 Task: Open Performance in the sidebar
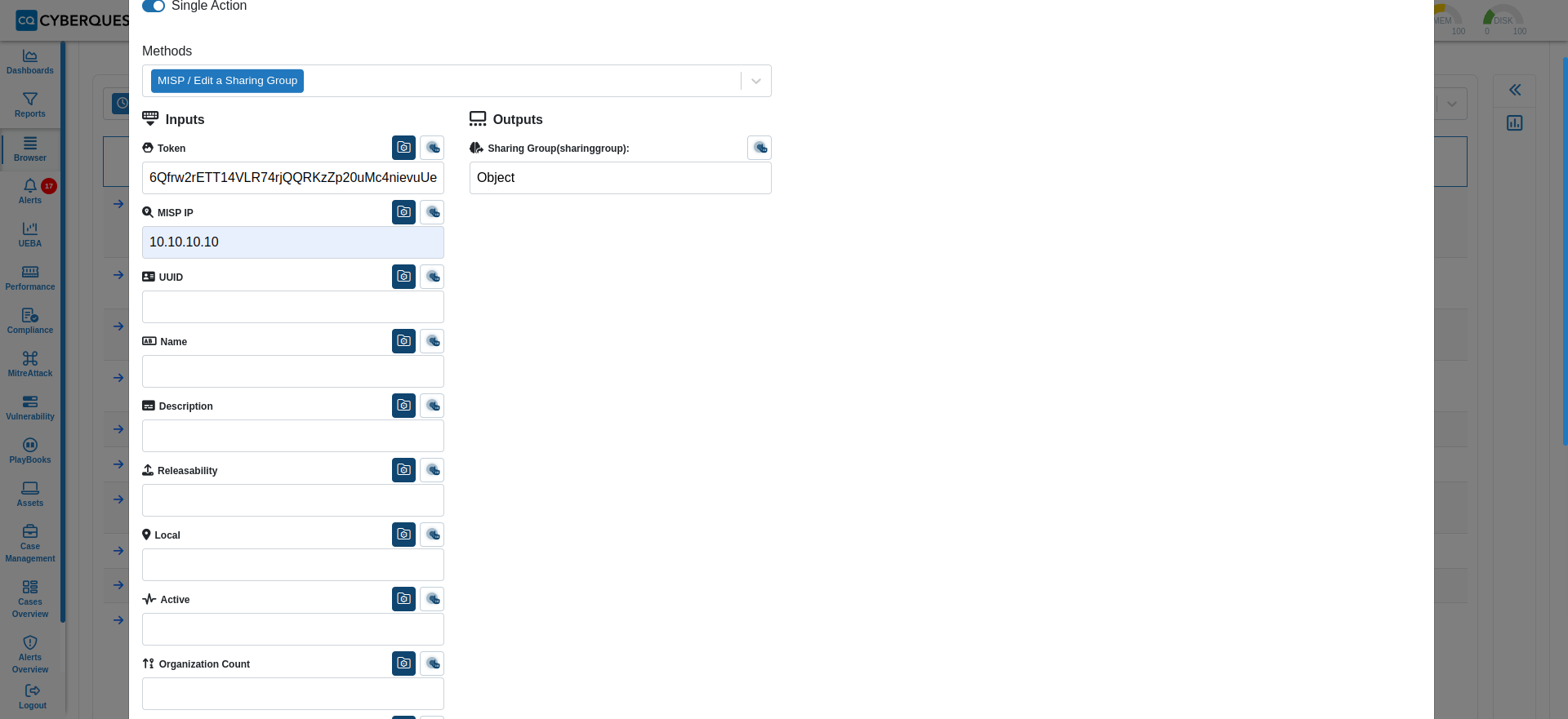pos(30,278)
